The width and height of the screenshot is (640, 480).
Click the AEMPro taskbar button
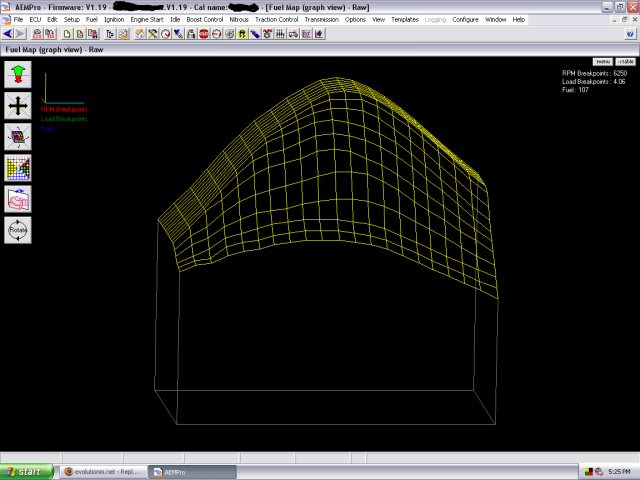coord(192,472)
